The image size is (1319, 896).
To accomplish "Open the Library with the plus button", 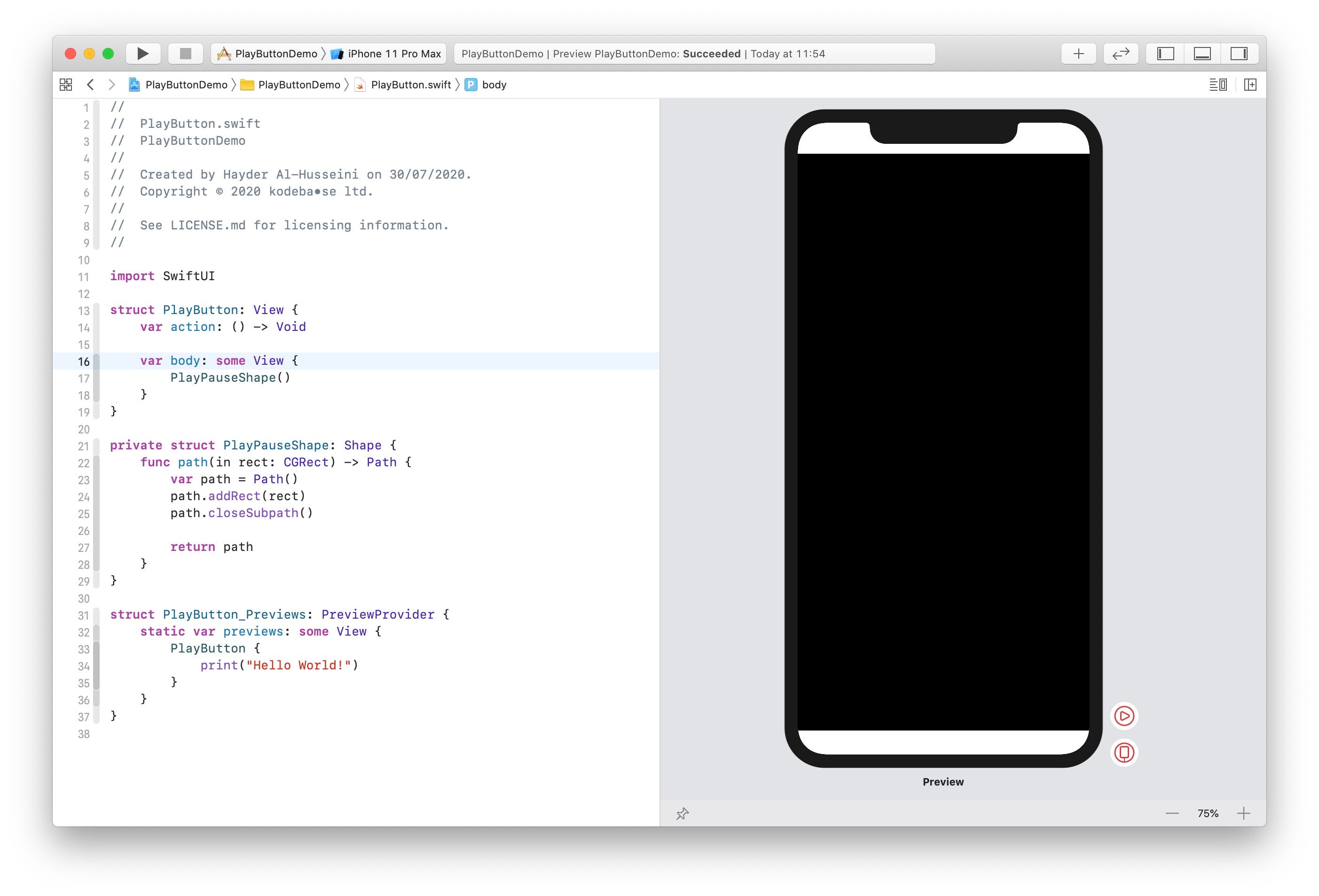I will pos(1078,53).
